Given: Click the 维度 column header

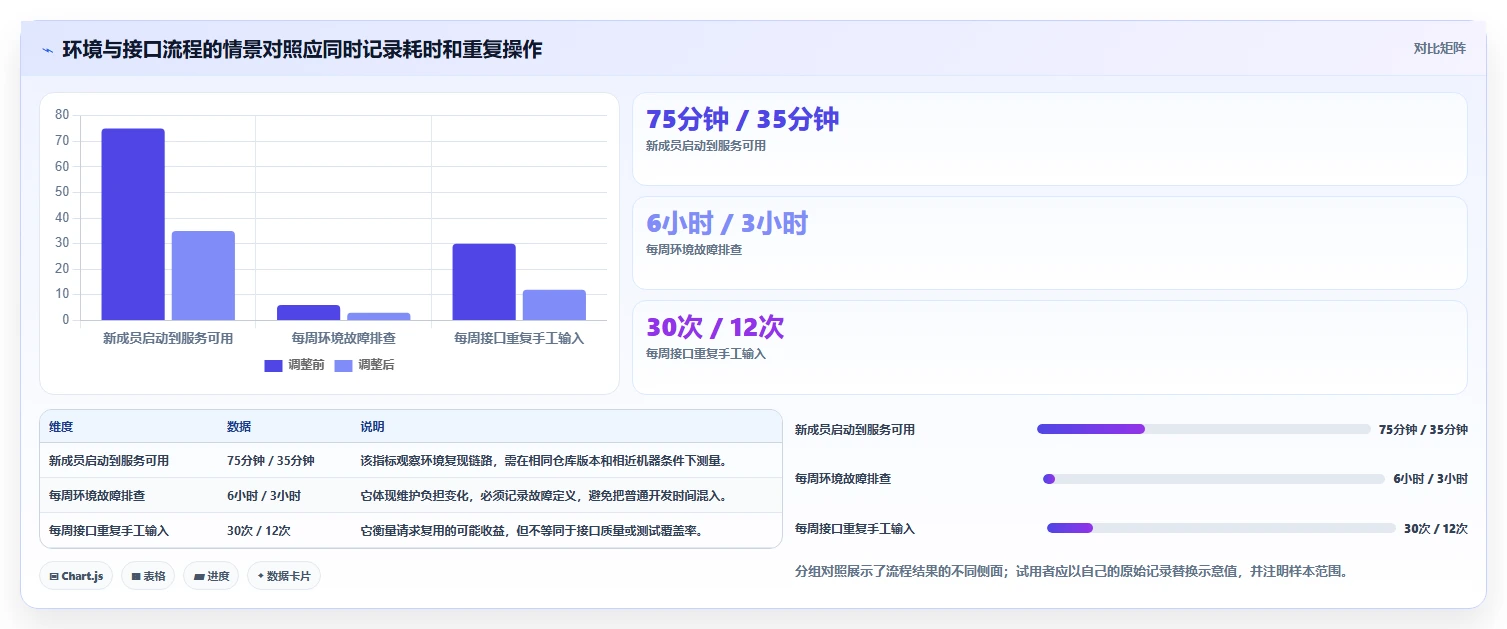Looking at the screenshot, I should [x=61, y=427].
